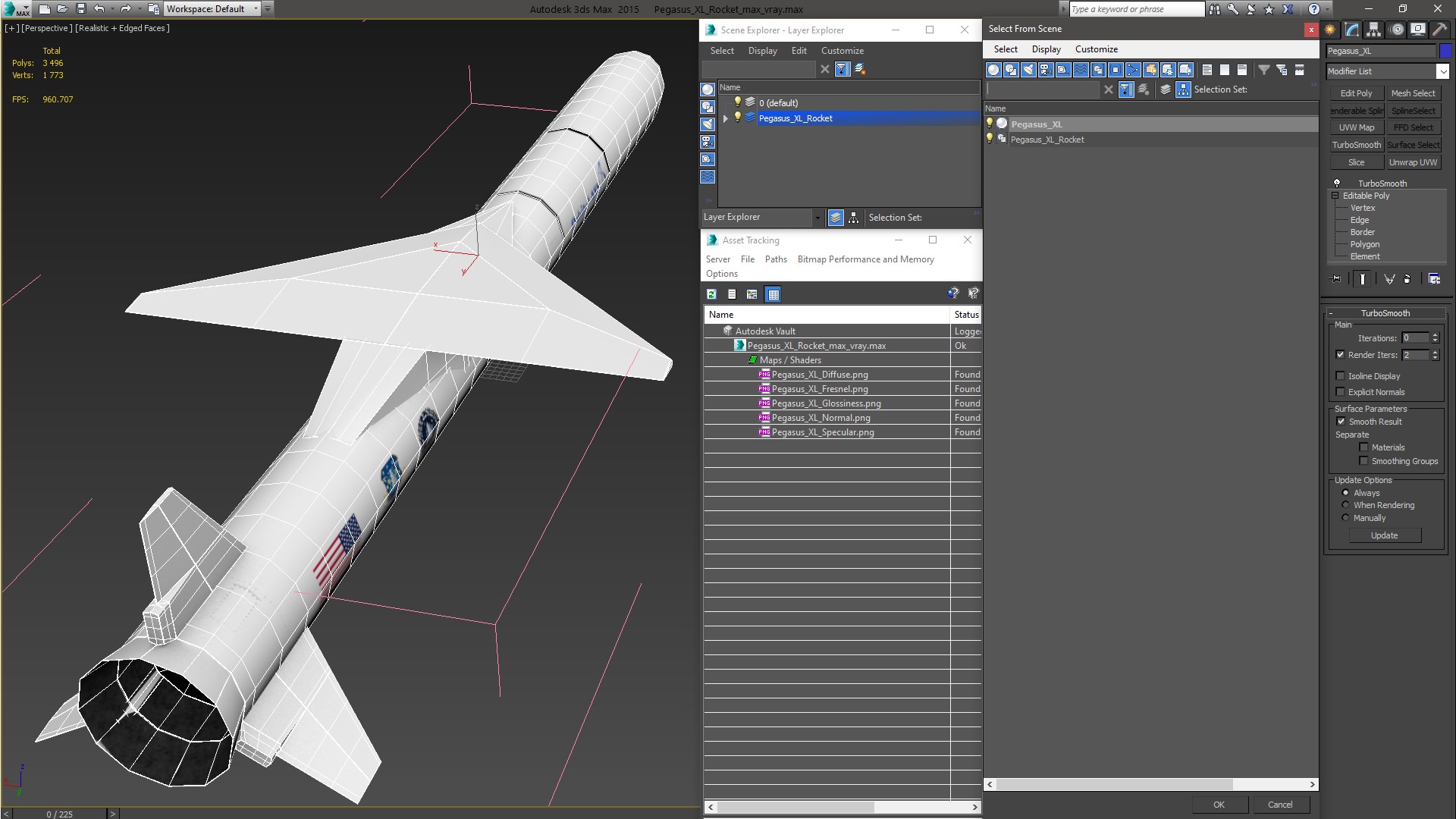The image size is (1456, 819).
Task: Enable Separate by Smoothing Groups checkbox
Action: pos(1363,461)
